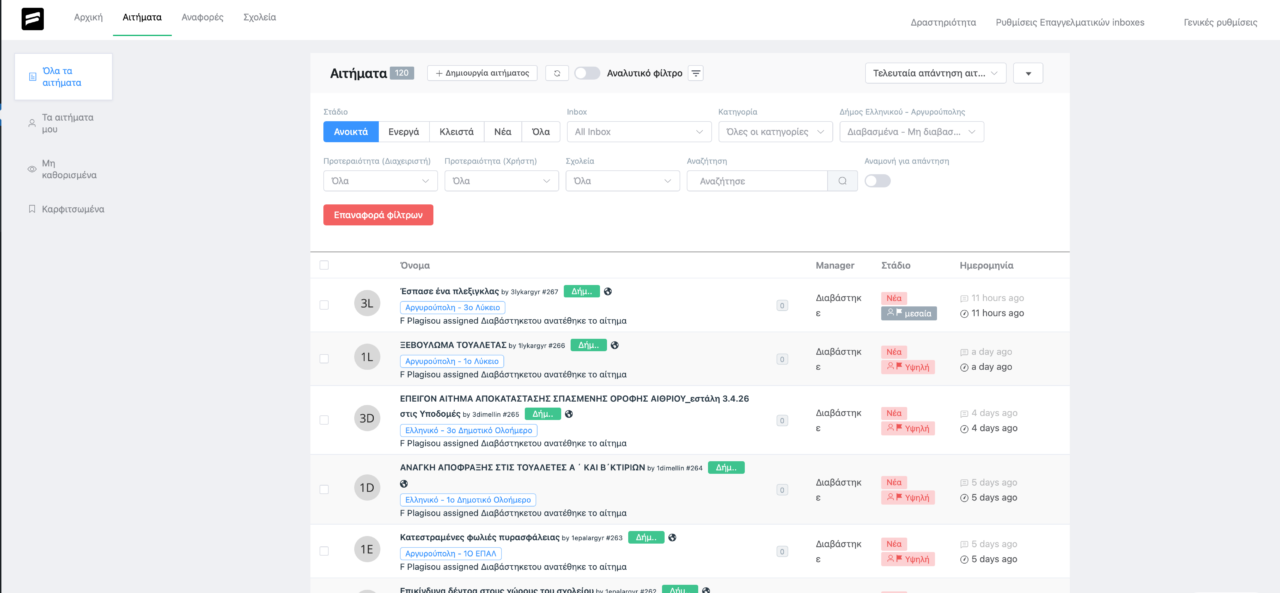Click into the Αναζήτηση search field
1280x593 pixels.
tap(757, 181)
